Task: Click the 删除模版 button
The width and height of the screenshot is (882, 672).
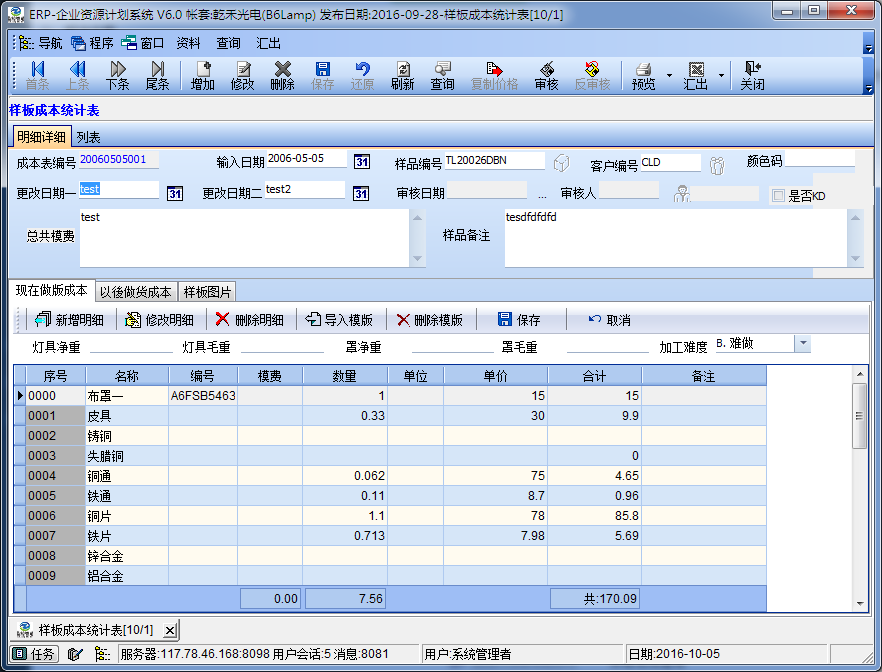Action: point(429,320)
